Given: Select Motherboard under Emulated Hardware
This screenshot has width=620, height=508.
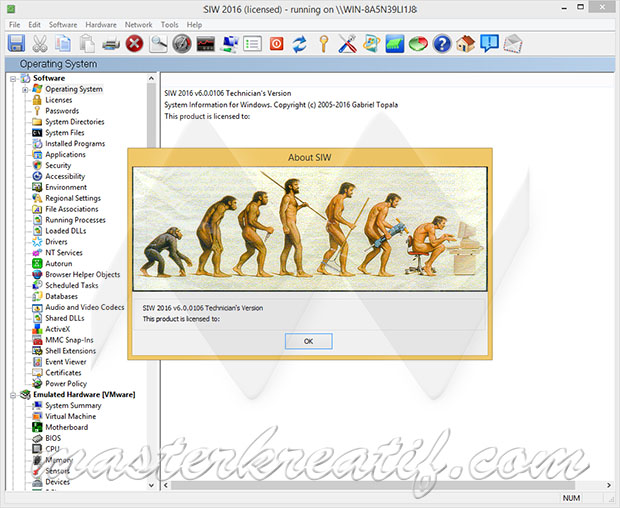Looking at the screenshot, I should tap(66, 427).
